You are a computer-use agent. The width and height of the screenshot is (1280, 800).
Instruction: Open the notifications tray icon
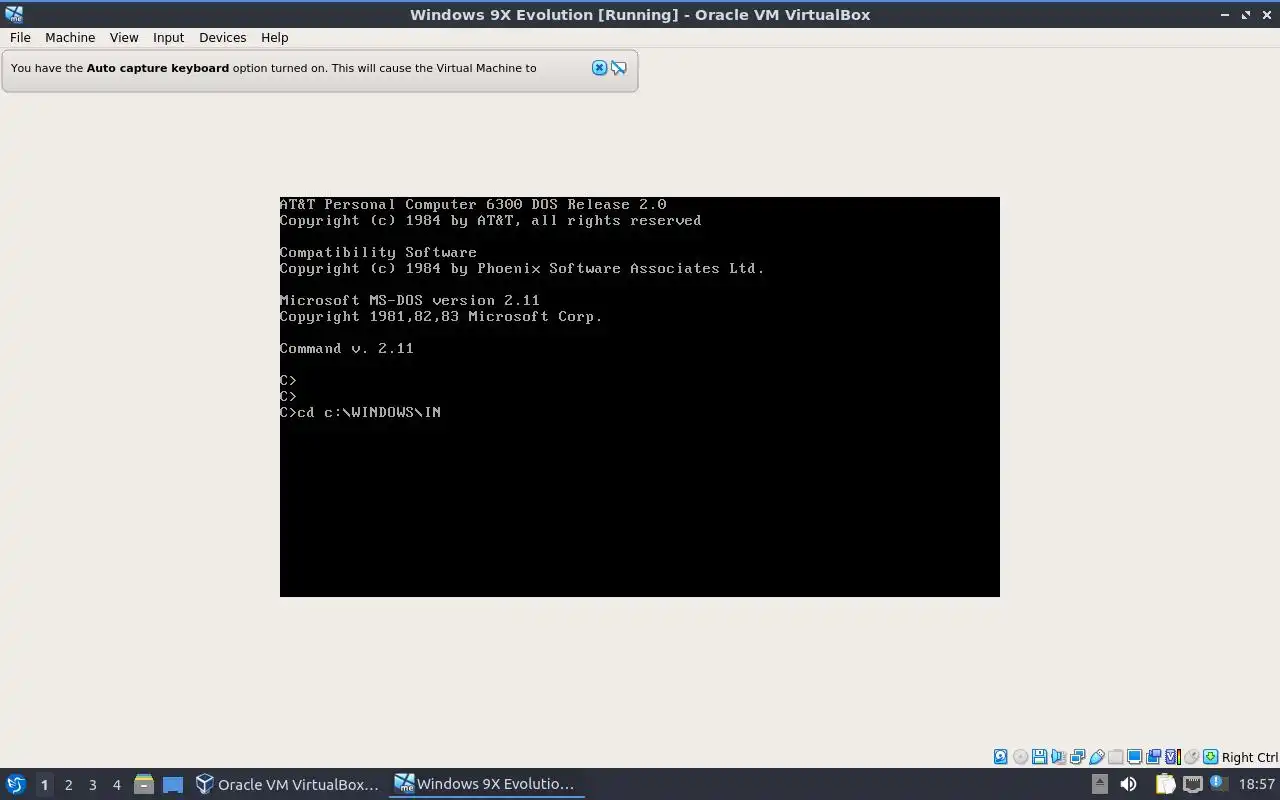[1219, 784]
